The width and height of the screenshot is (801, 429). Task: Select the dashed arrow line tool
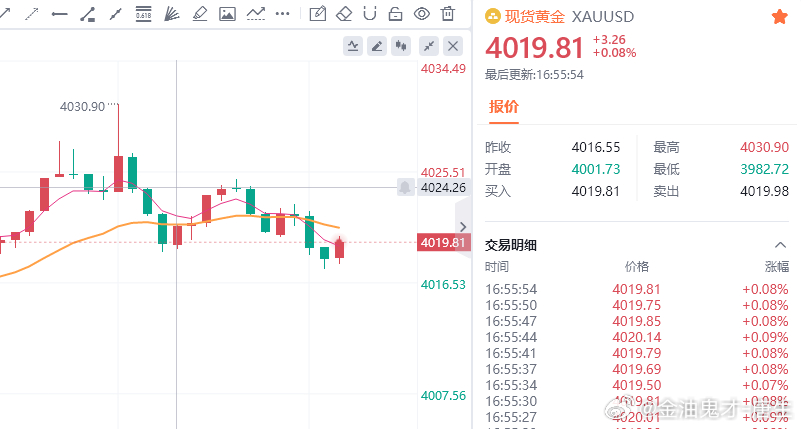coord(32,14)
